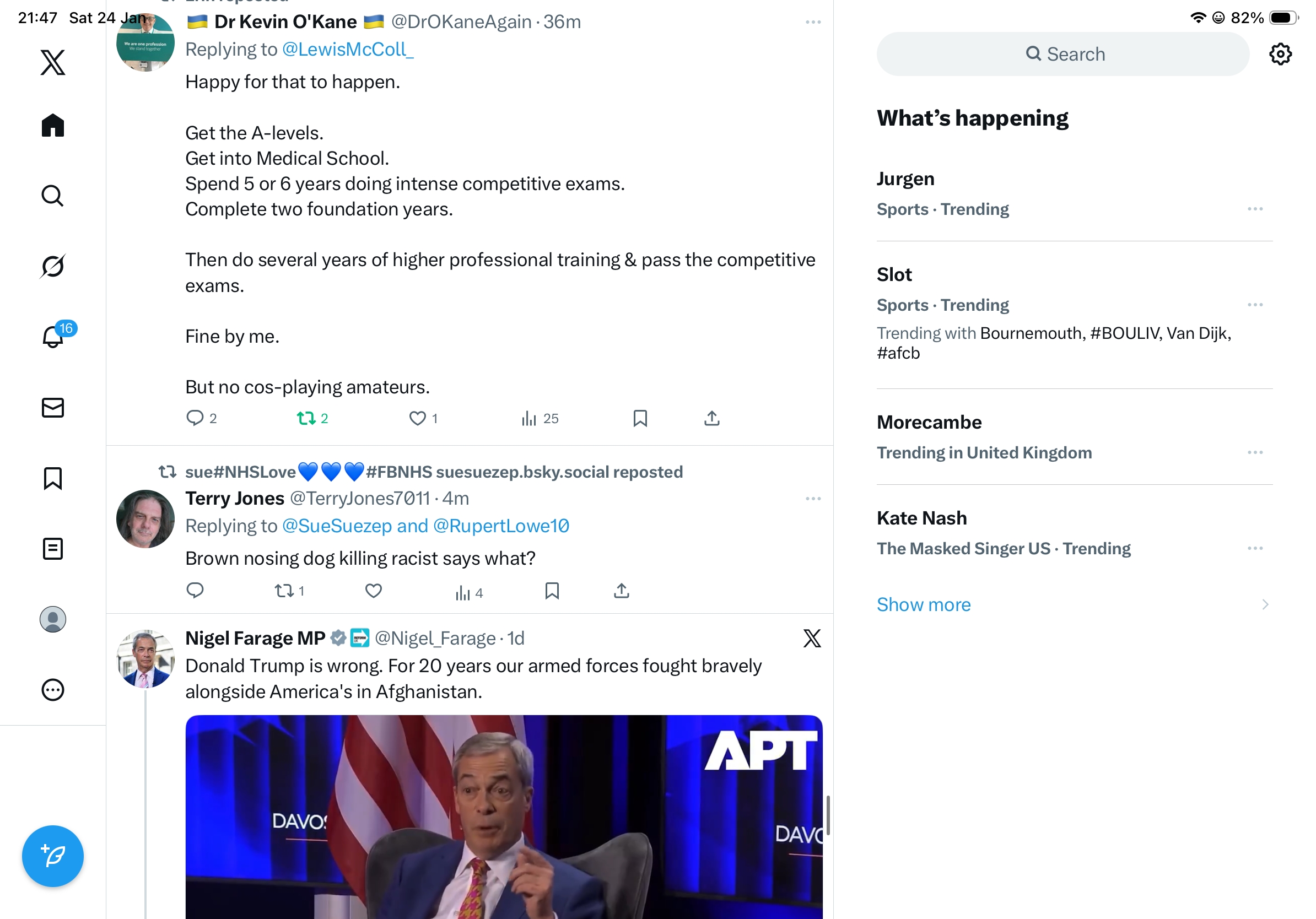The image size is (1316, 919).
Task: View analytics on Terry Jones post
Action: [469, 592]
